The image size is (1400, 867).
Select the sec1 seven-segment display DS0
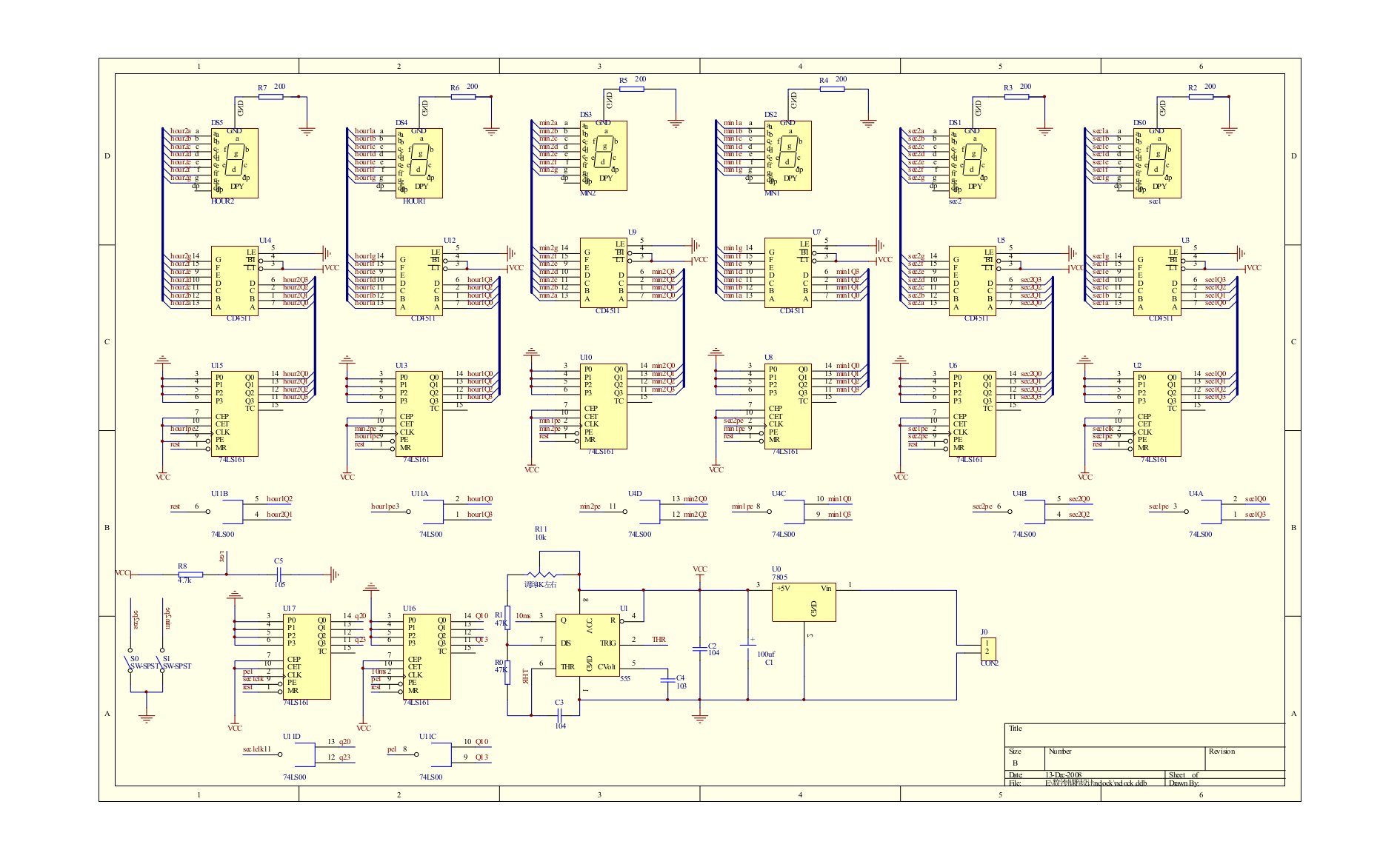[1157, 163]
